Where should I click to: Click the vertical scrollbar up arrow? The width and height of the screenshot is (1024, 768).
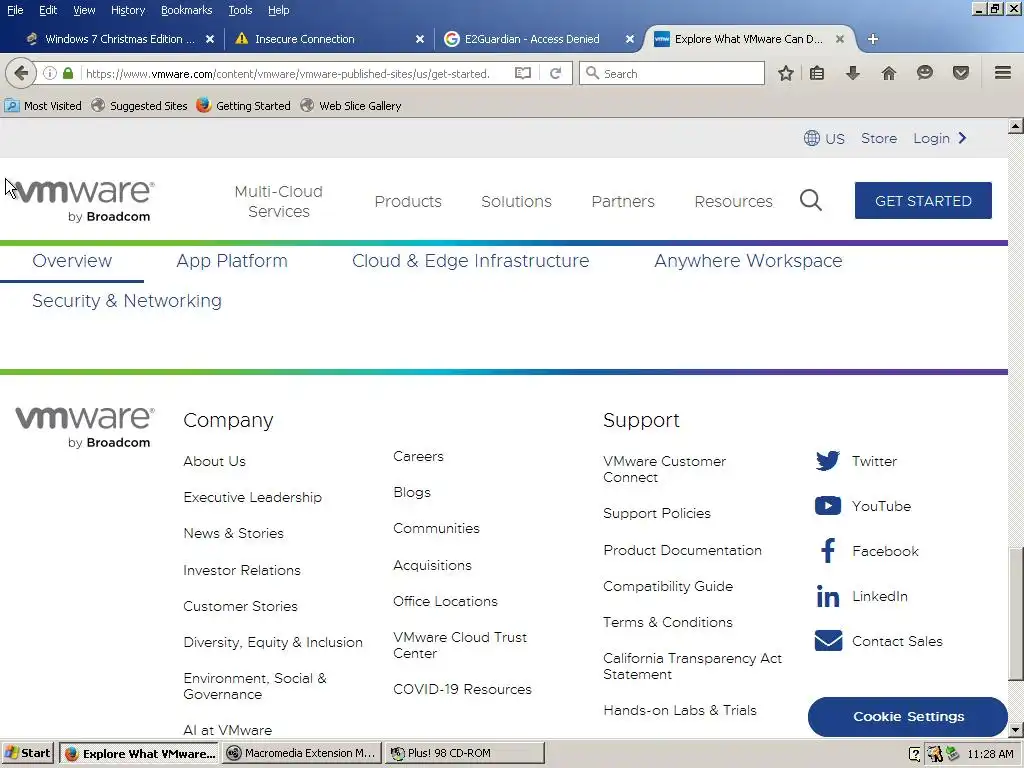1015,126
